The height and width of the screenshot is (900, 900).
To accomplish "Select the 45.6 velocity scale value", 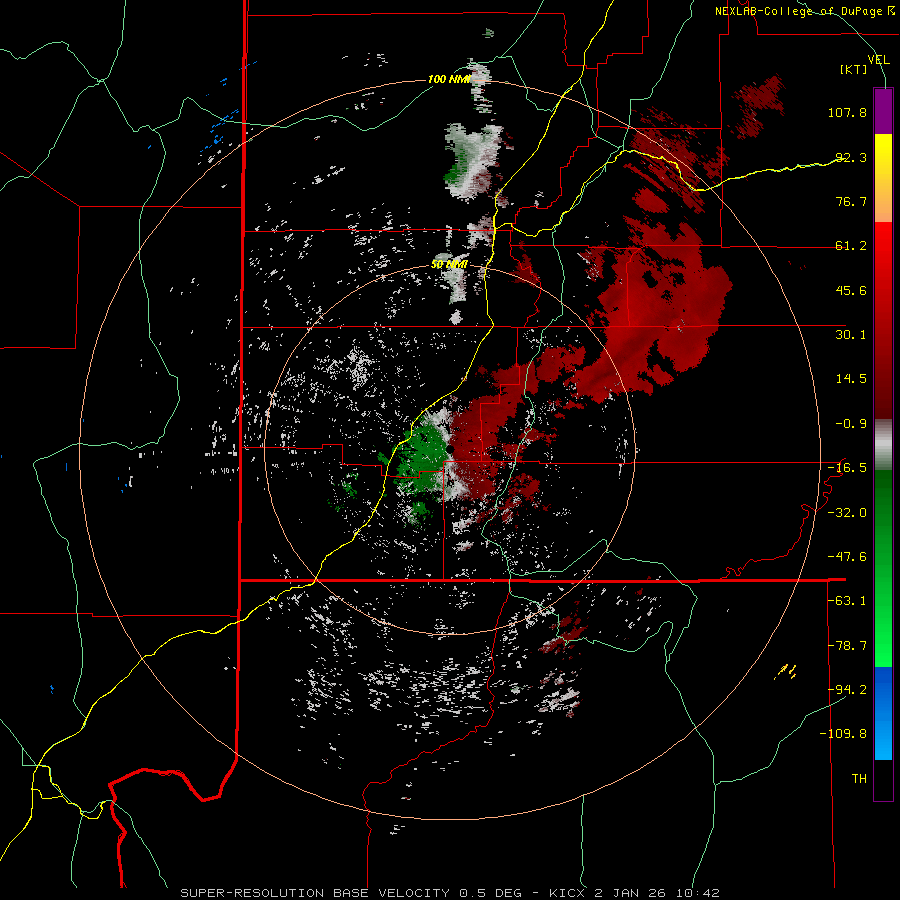I will click(x=851, y=290).
